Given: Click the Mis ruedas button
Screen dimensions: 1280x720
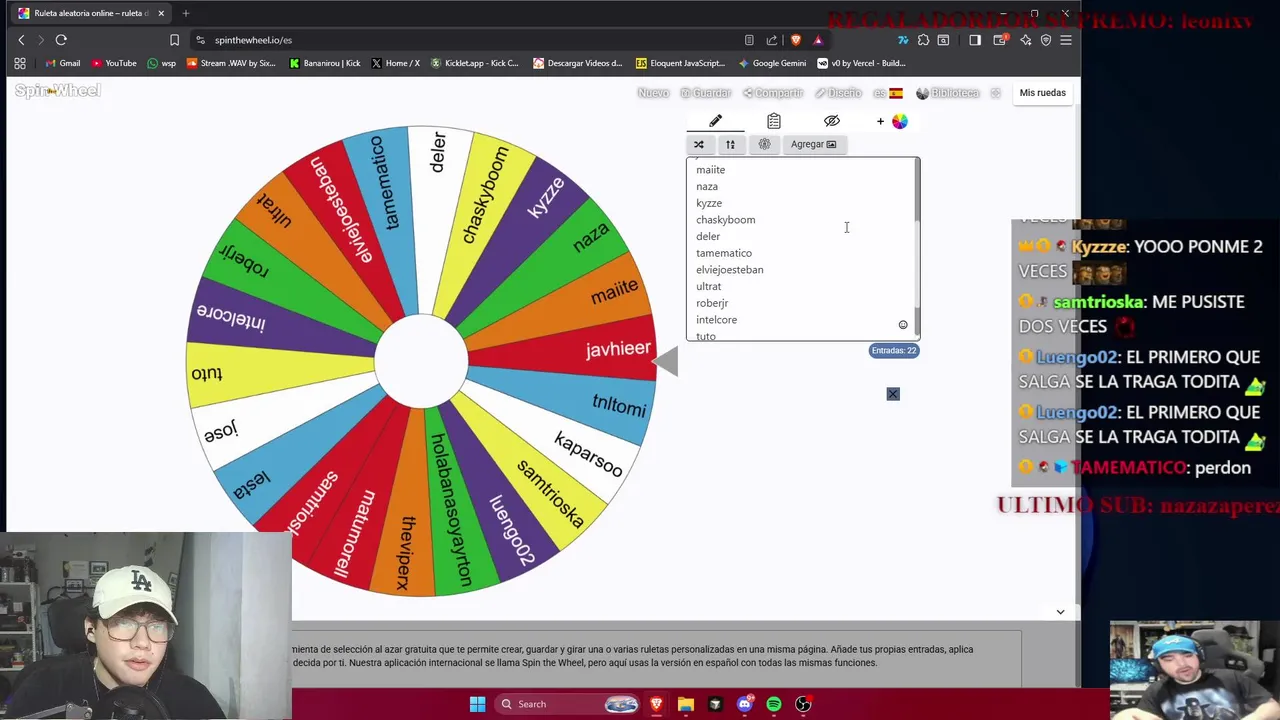Looking at the screenshot, I should click(1042, 93).
